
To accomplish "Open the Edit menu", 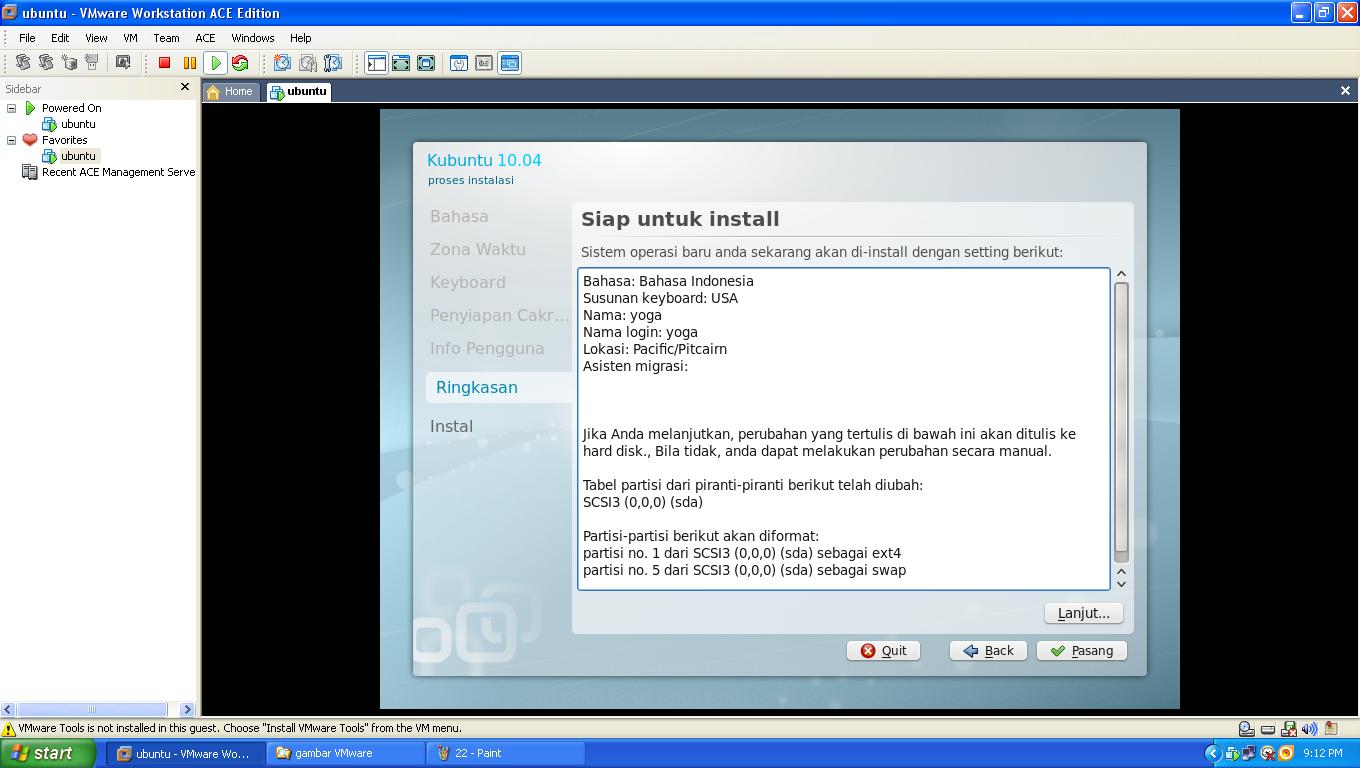I will [x=60, y=37].
